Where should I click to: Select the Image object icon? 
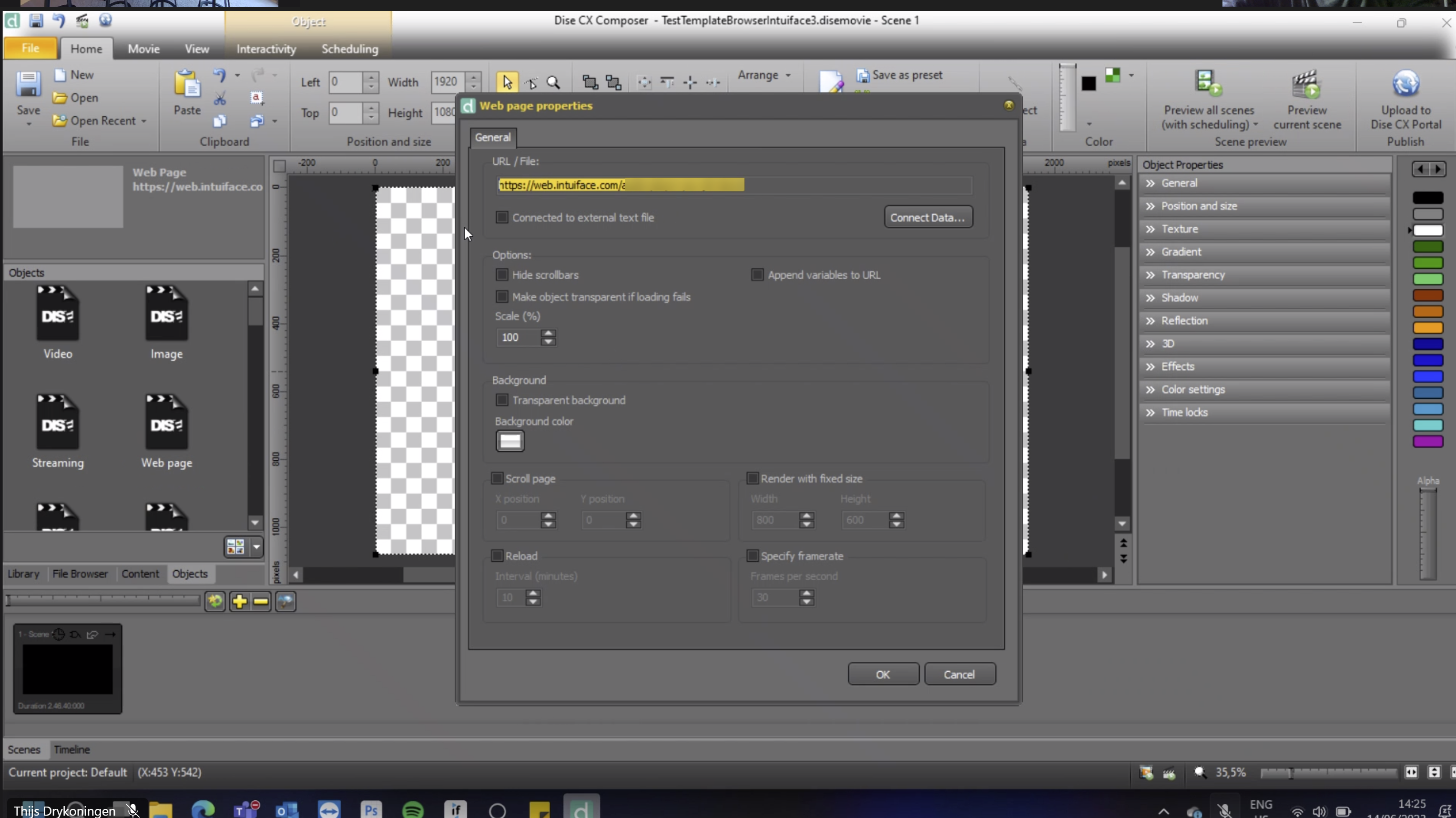click(x=166, y=313)
